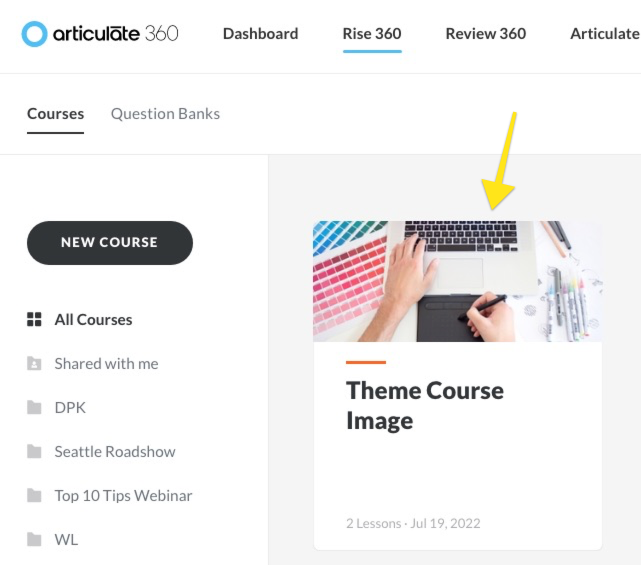The image size is (641, 565).
Task: Click the Theme Course Image title
Action: 425,405
